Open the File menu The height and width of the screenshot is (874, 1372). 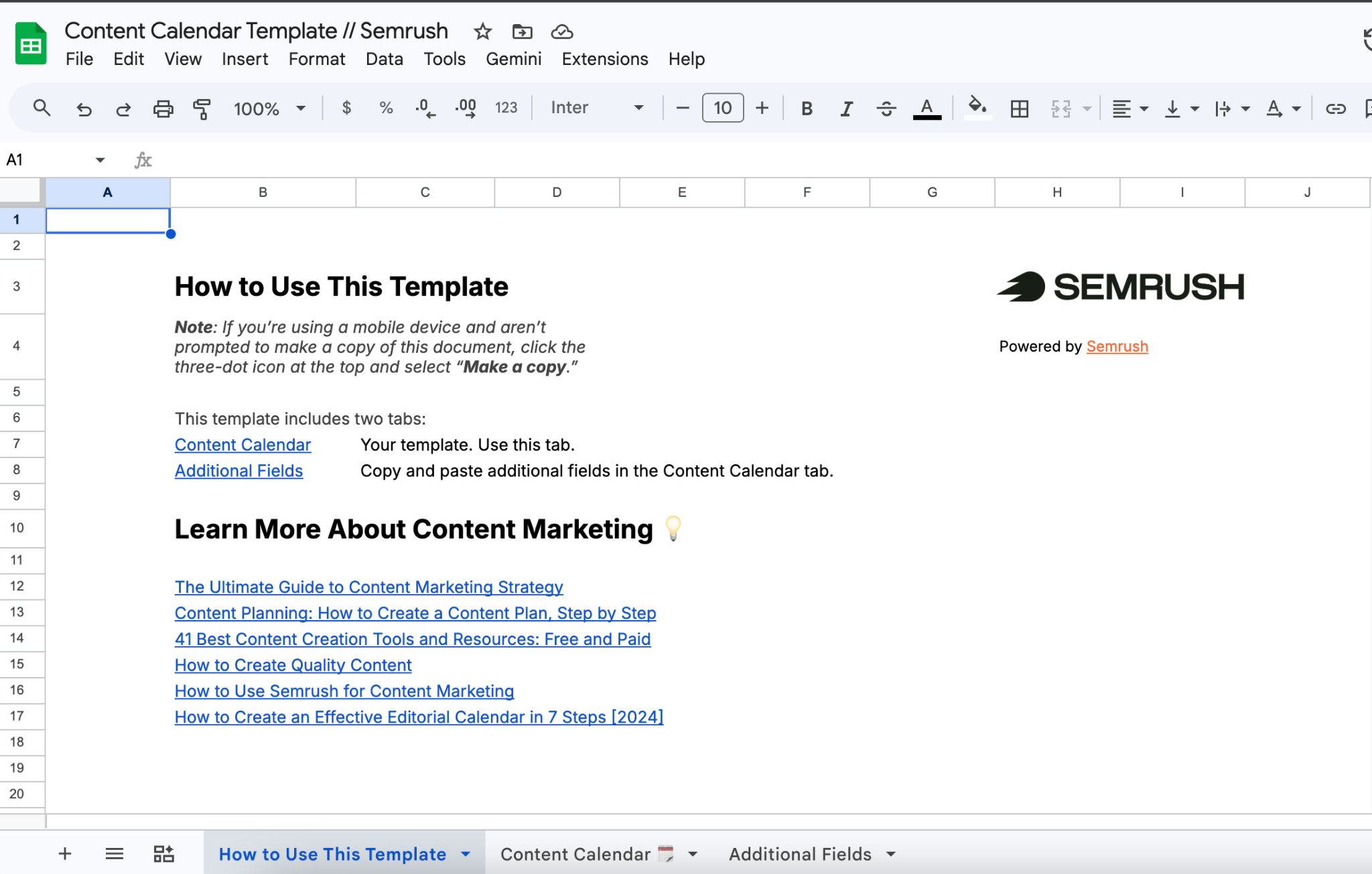79,59
